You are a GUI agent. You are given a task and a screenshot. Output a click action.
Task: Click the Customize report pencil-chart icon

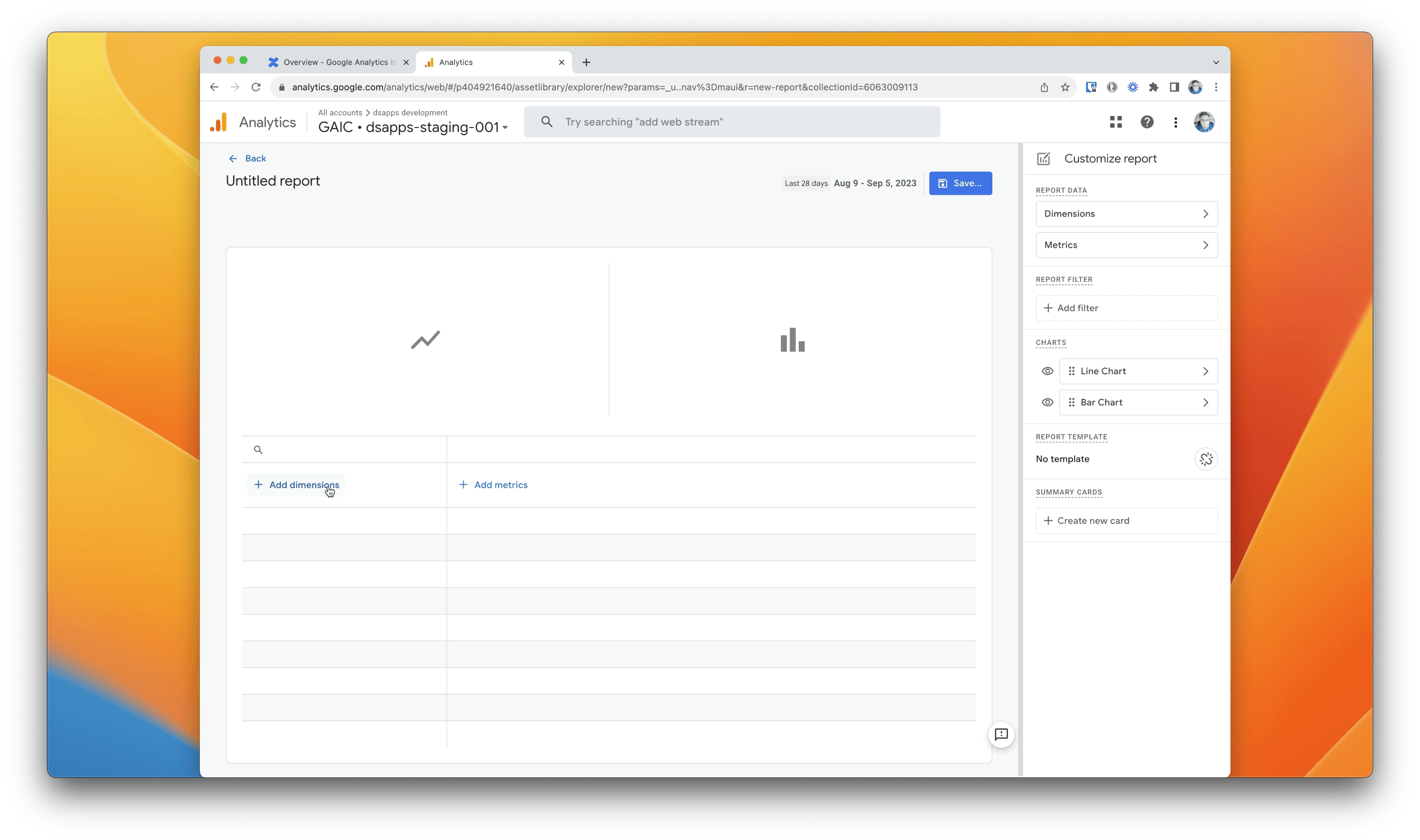click(x=1043, y=158)
